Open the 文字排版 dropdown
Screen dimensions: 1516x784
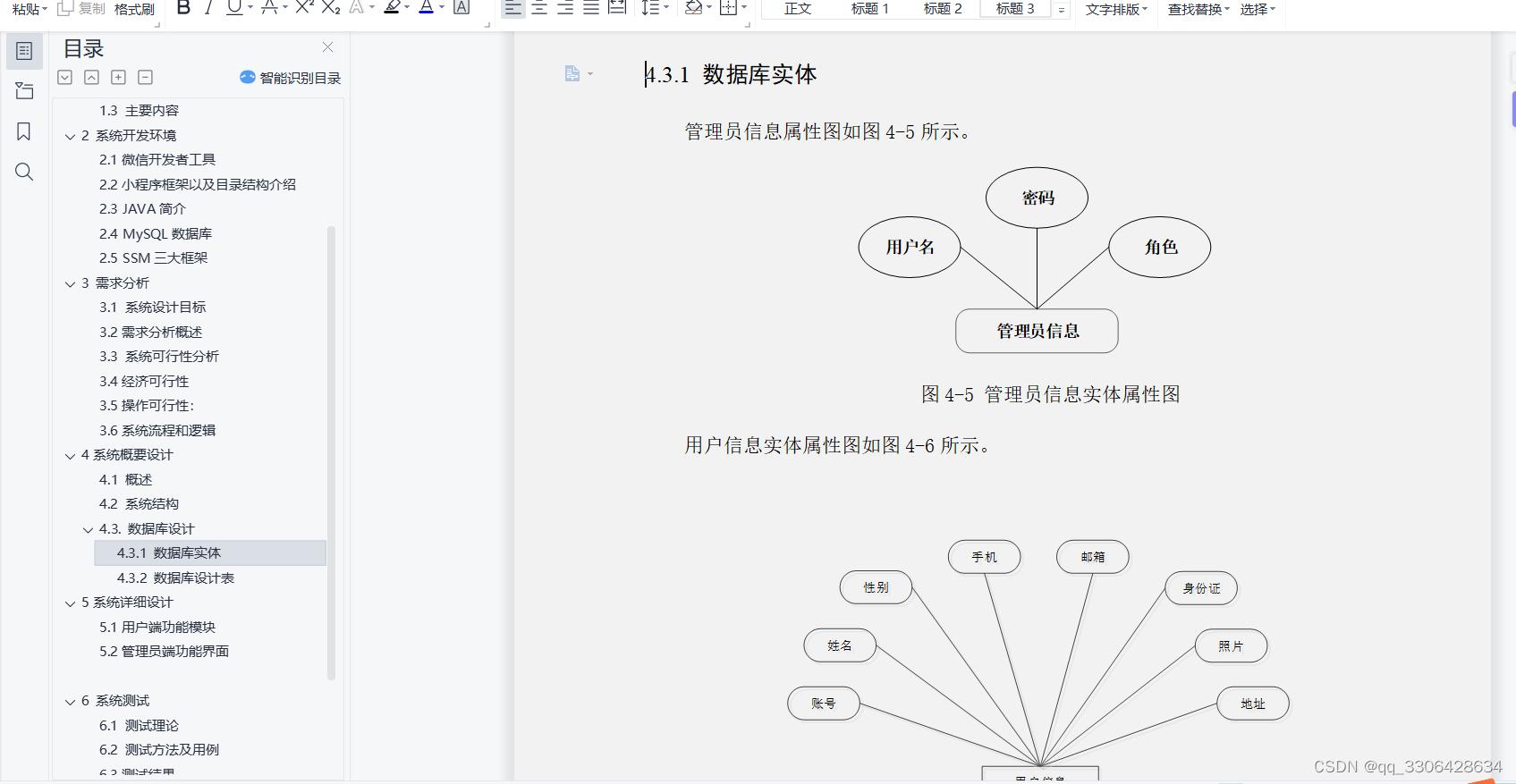pyautogui.click(x=1116, y=9)
